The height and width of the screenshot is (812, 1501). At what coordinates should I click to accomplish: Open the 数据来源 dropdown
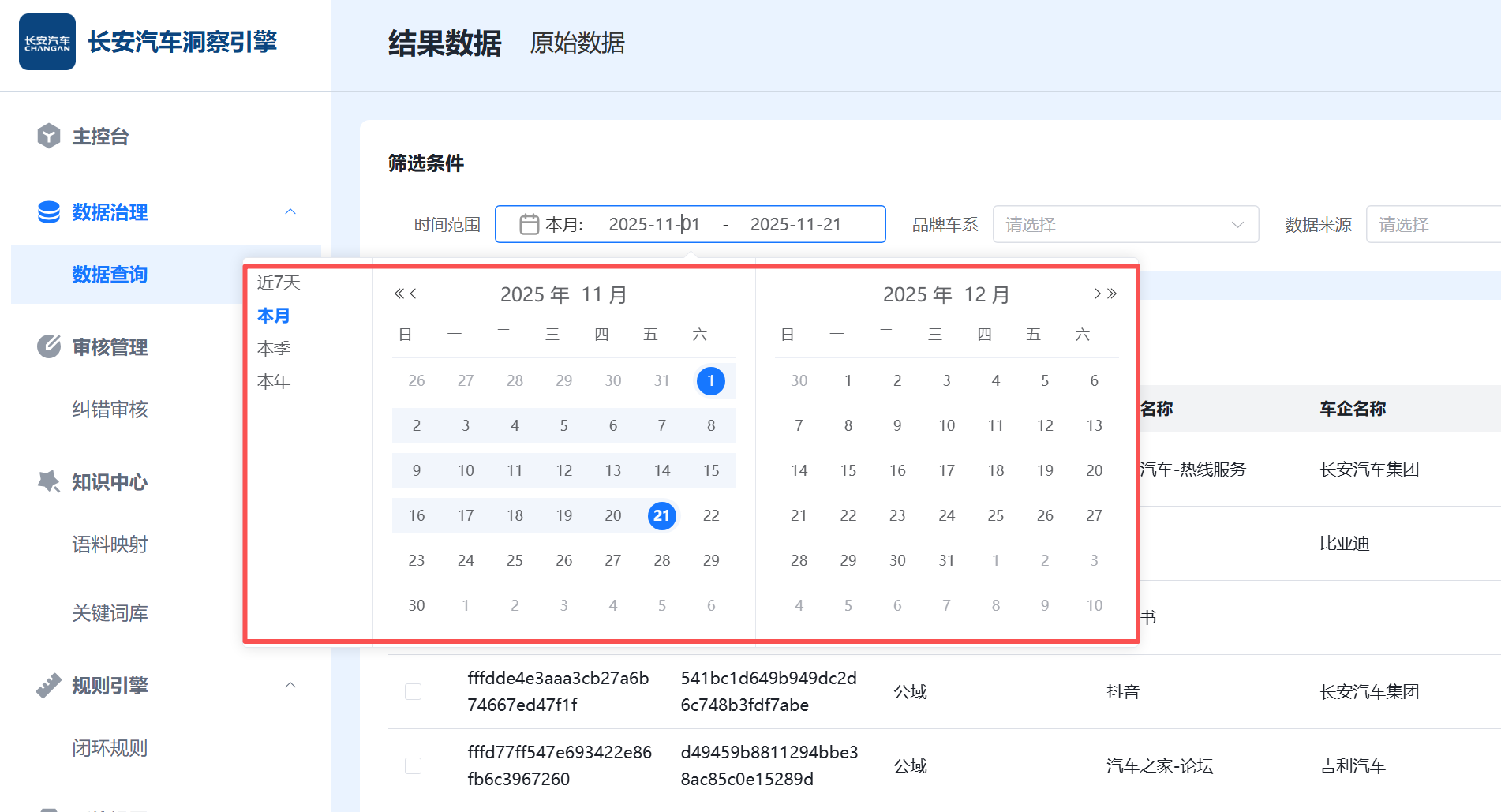click(x=1432, y=225)
